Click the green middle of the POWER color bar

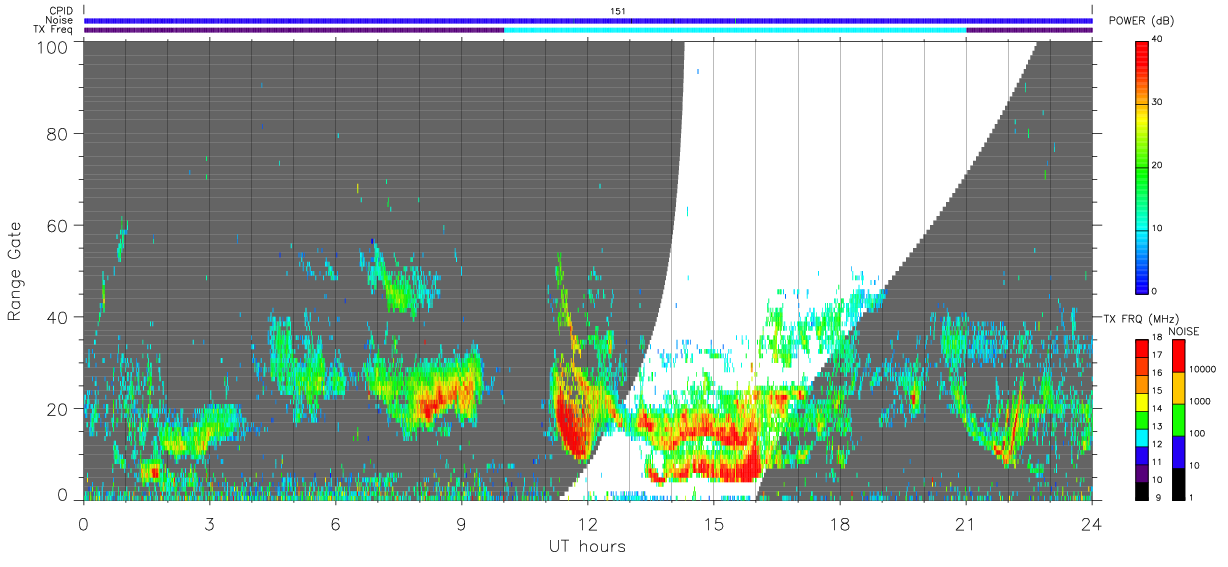click(1142, 165)
